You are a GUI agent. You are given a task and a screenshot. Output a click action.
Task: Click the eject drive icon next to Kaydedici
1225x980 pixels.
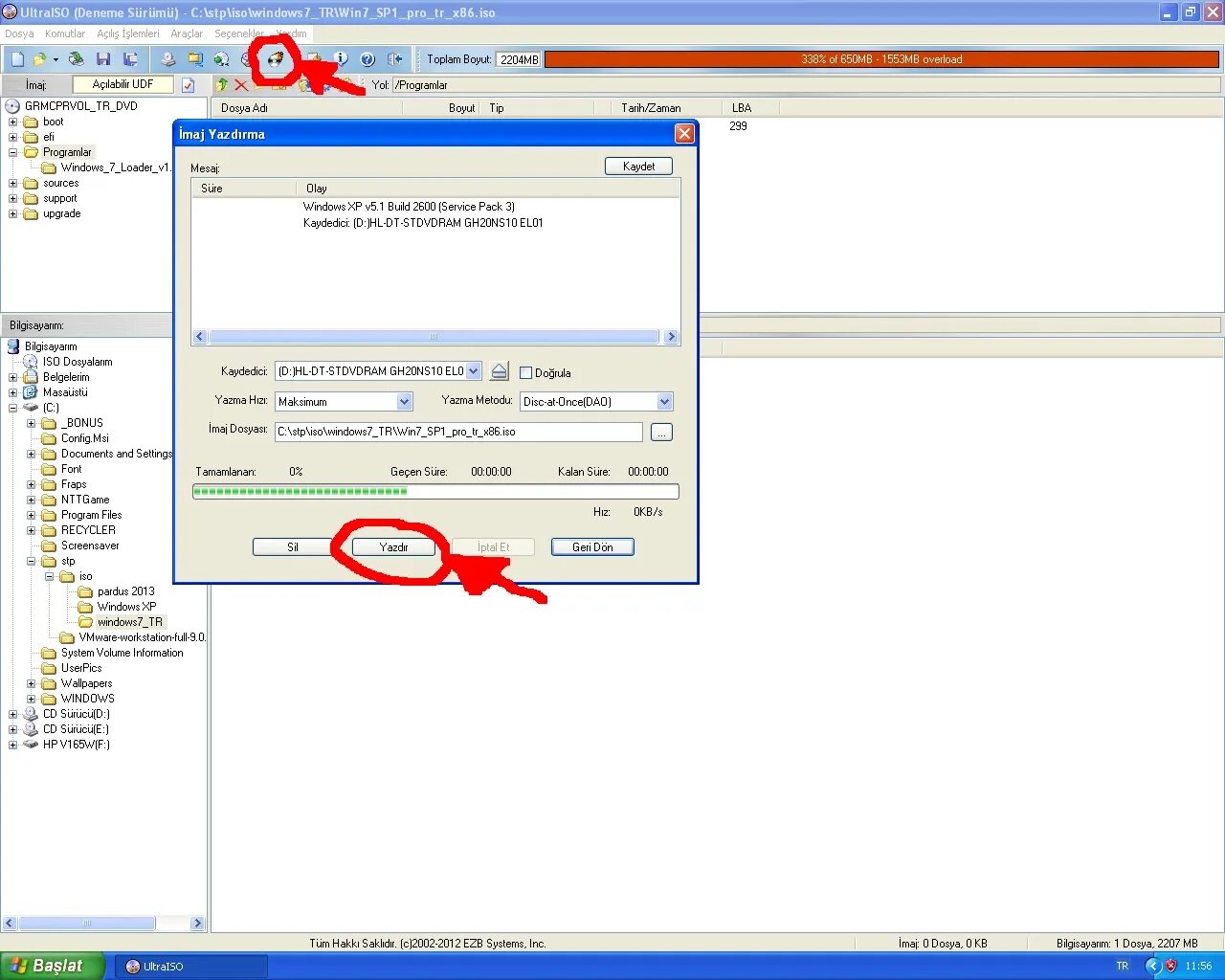coord(500,371)
